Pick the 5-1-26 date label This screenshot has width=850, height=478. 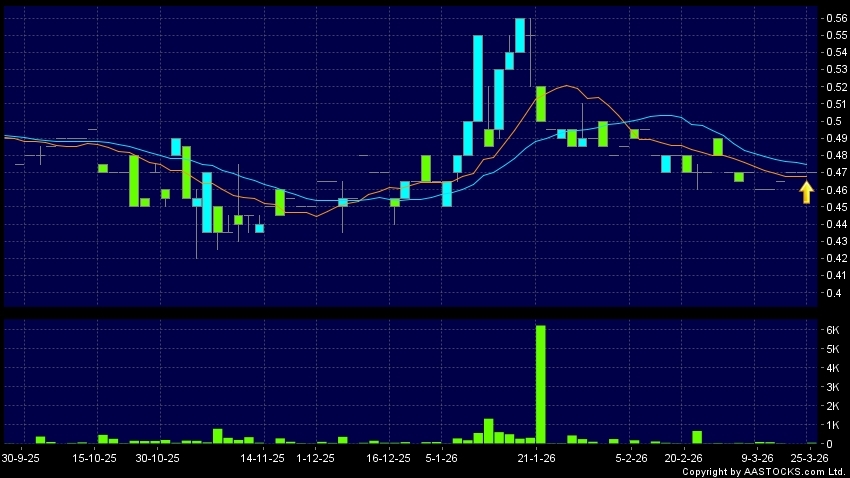442,458
